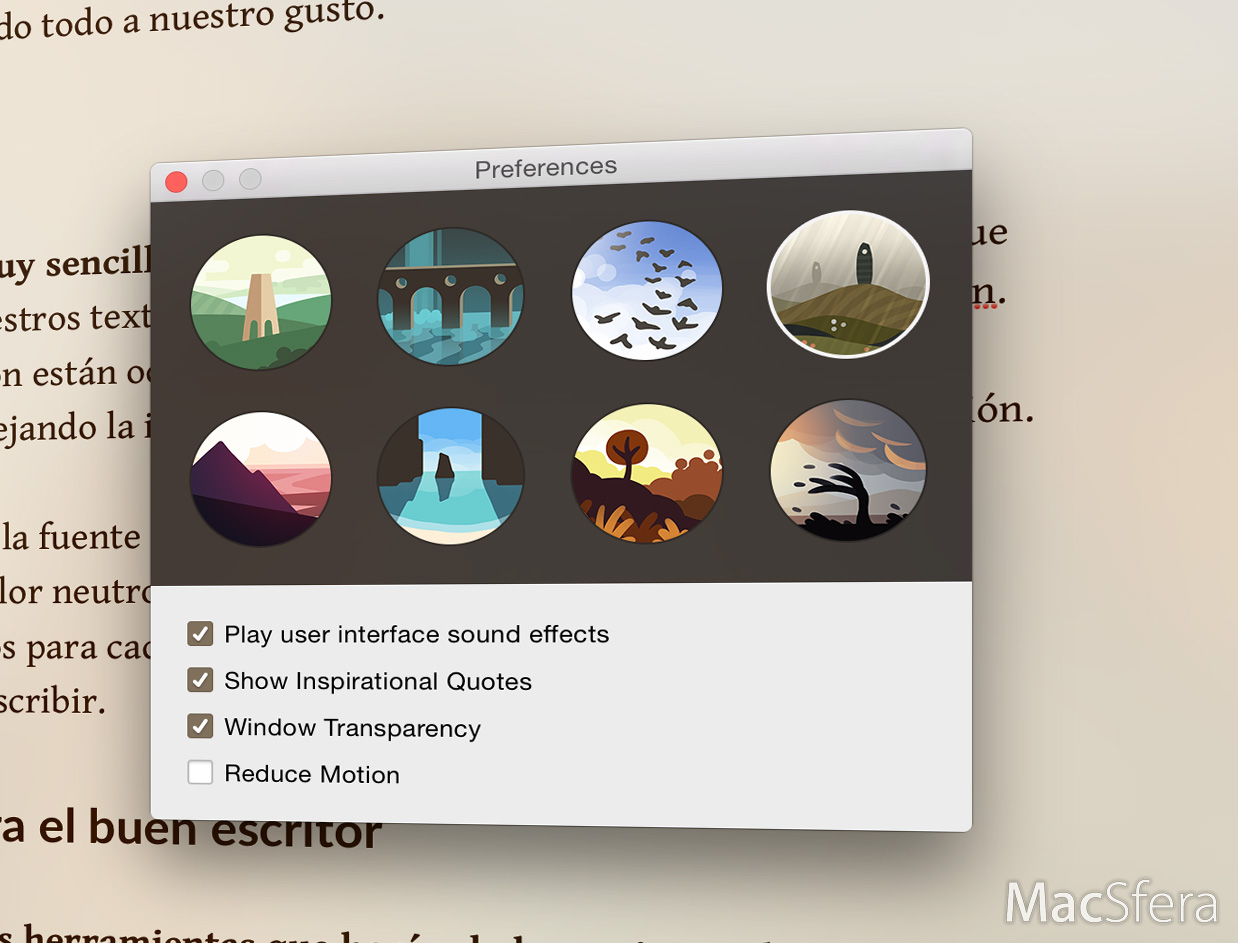
Task: Click the Preferences title bar text
Action: click(x=546, y=168)
